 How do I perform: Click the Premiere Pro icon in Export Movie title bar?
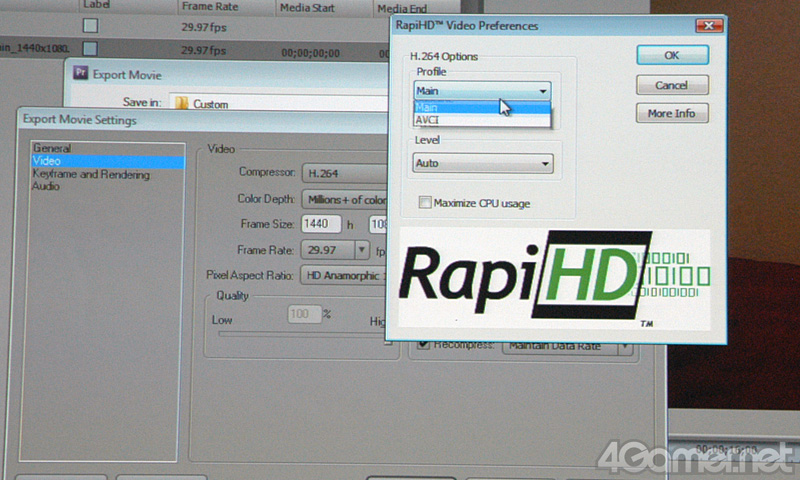[83, 74]
